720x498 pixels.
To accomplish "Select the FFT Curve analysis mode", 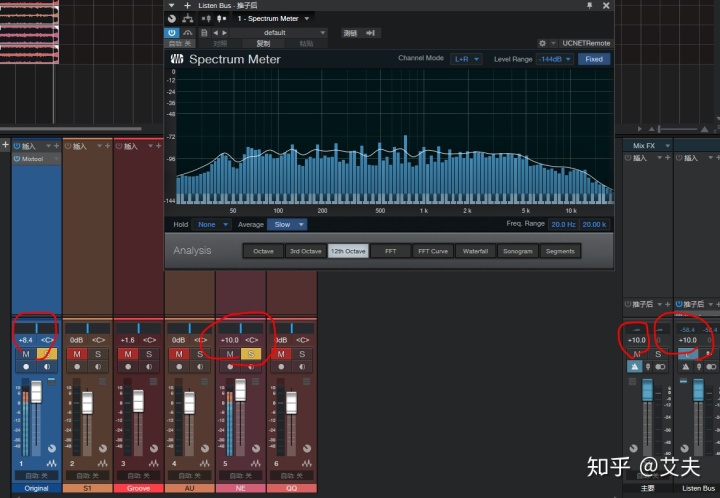I will [433, 251].
